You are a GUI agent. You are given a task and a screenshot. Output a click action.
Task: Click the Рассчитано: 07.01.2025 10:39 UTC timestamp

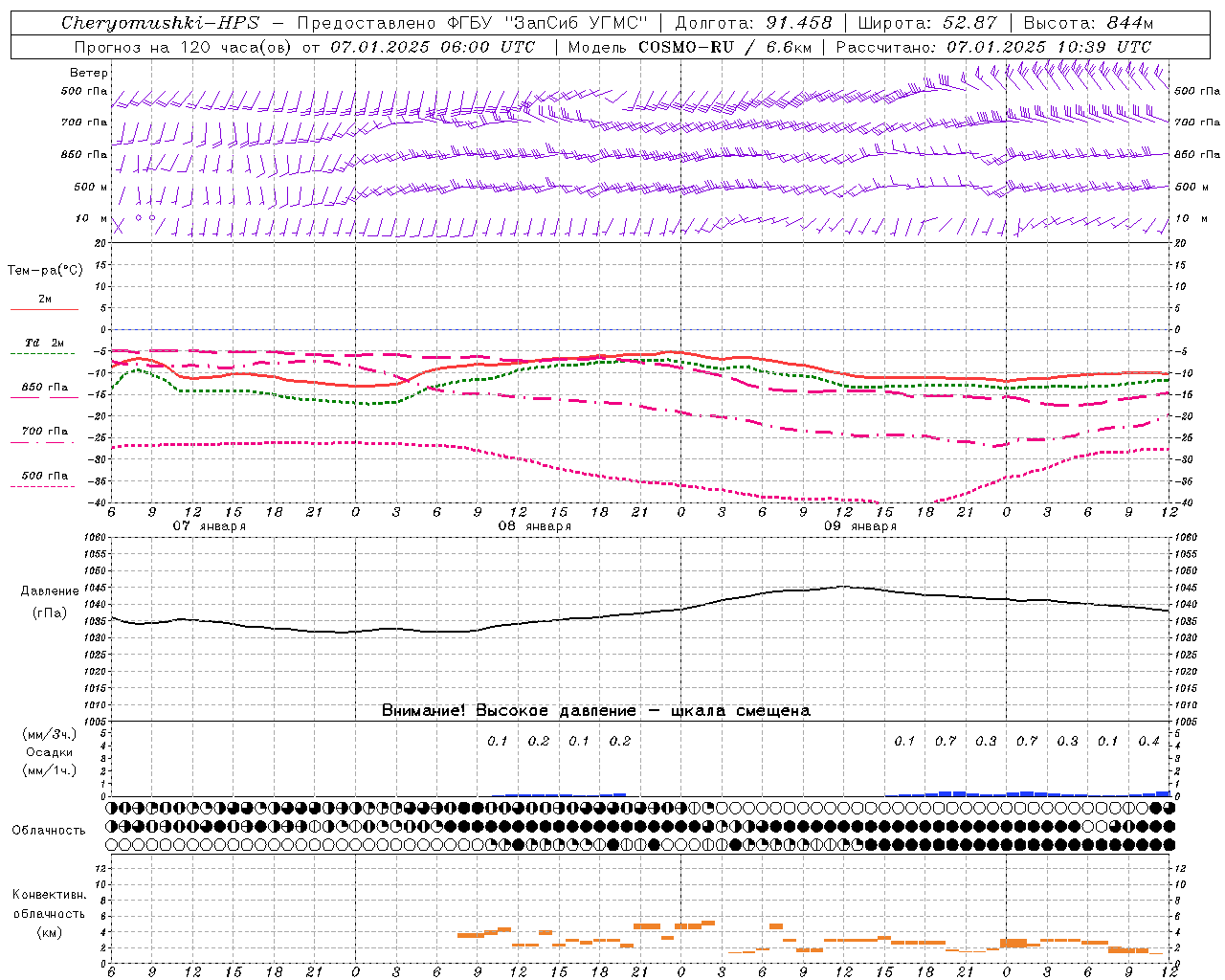pyautogui.click(x=993, y=47)
